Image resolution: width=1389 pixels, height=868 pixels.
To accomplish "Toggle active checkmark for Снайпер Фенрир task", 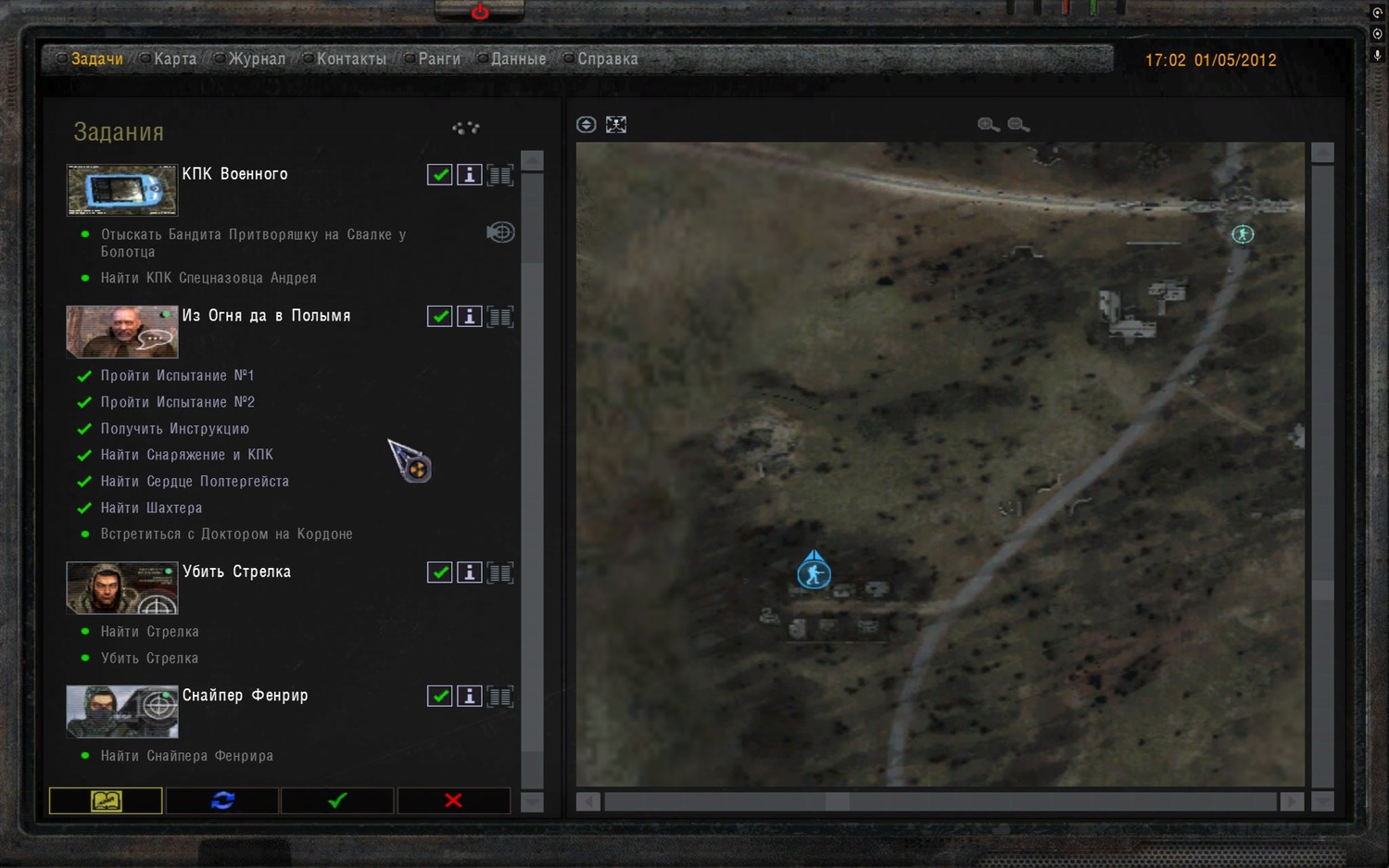I will (439, 696).
